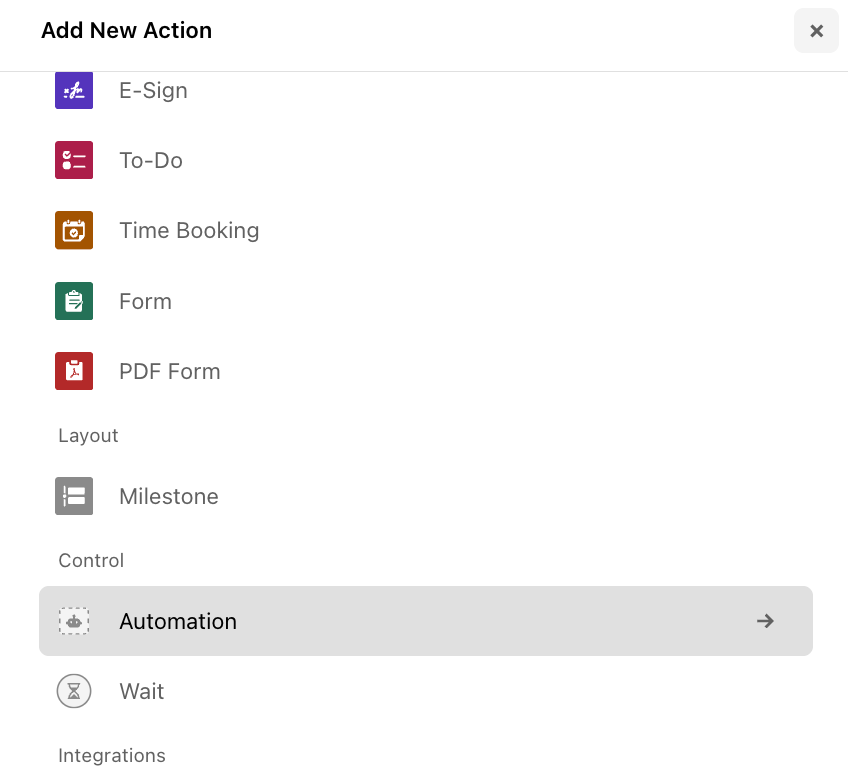This screenshot has width=848, height=784.
Task: Close the Add New Action dialog
Action: (816, 31)
